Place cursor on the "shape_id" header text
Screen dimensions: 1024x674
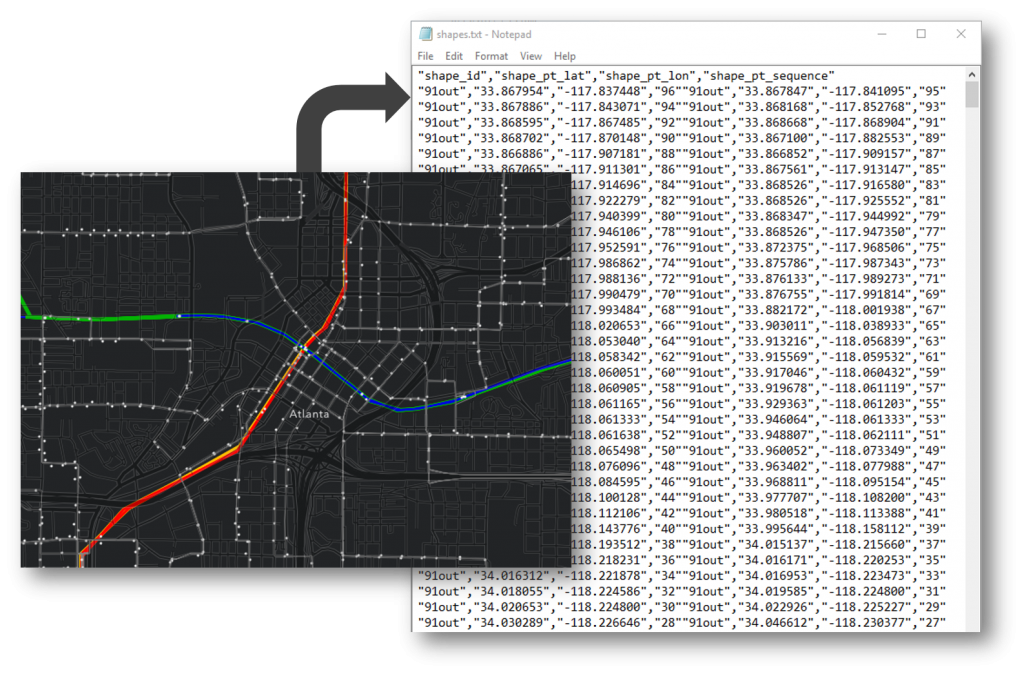(x=452, y=76)
